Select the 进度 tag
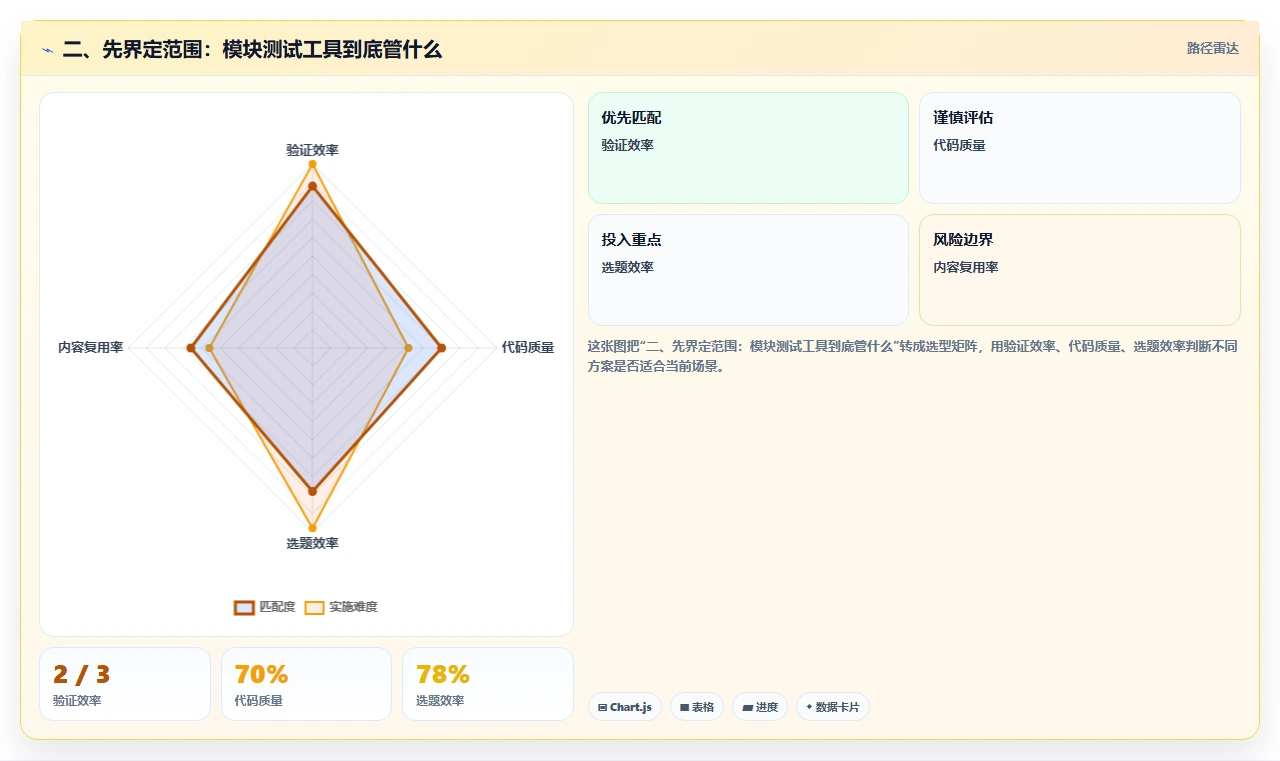 click(760, 707)
